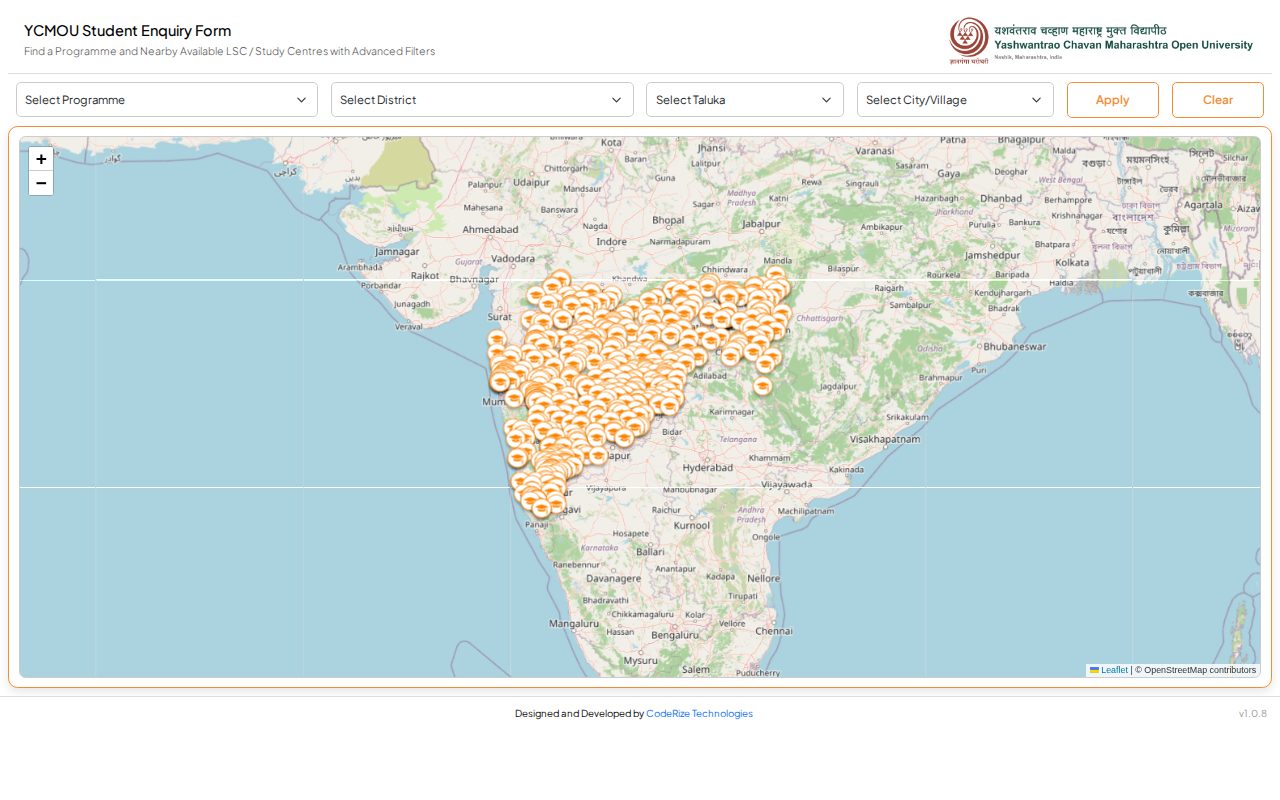Click the Vadodara label on the map
The width and height of the screenshot is (1280, 800).
point(514,258)
